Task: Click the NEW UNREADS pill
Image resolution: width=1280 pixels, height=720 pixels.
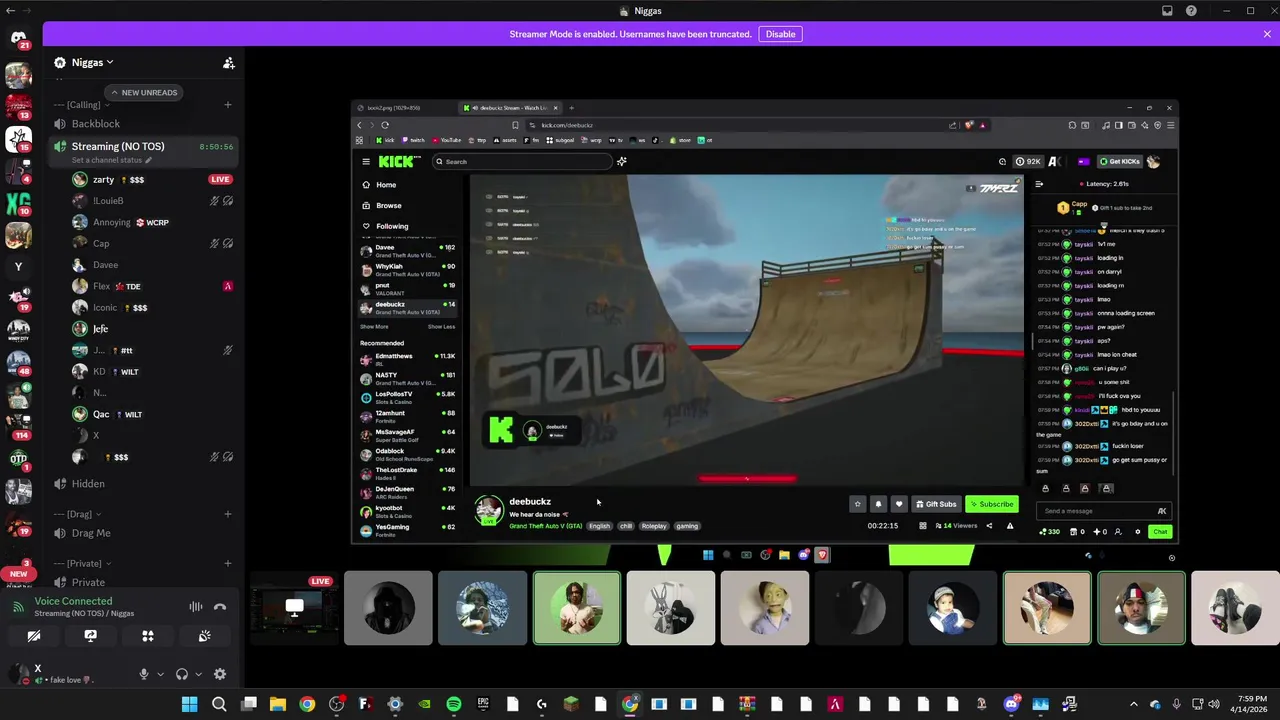Action: 144,92
